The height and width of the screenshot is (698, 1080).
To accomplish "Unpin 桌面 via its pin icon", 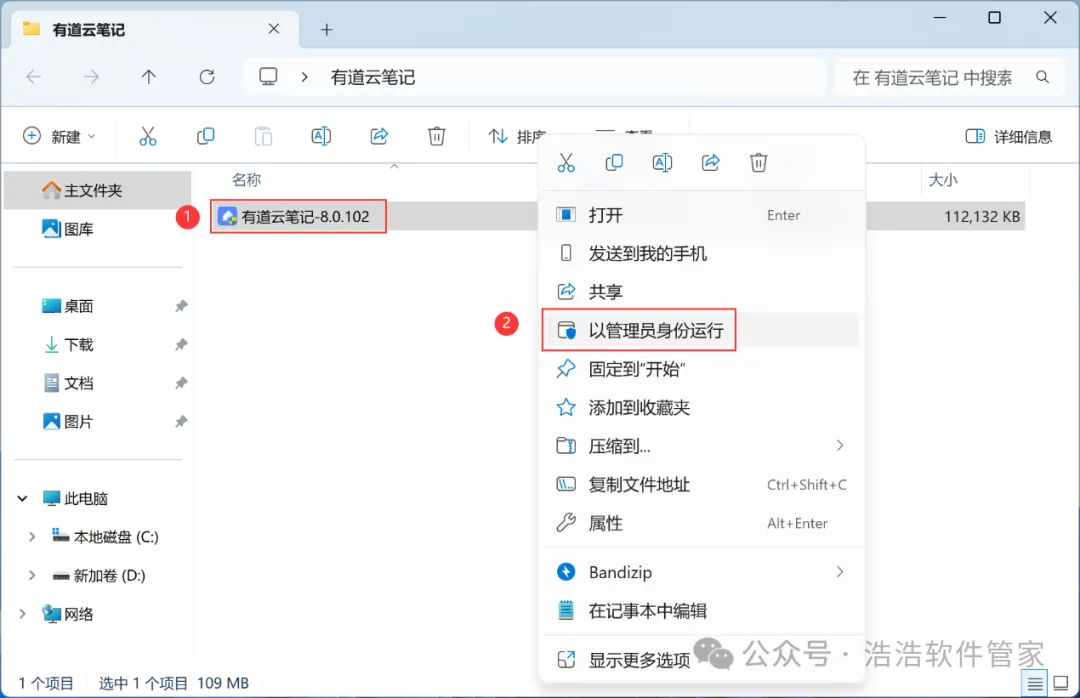I will point(180,306).
